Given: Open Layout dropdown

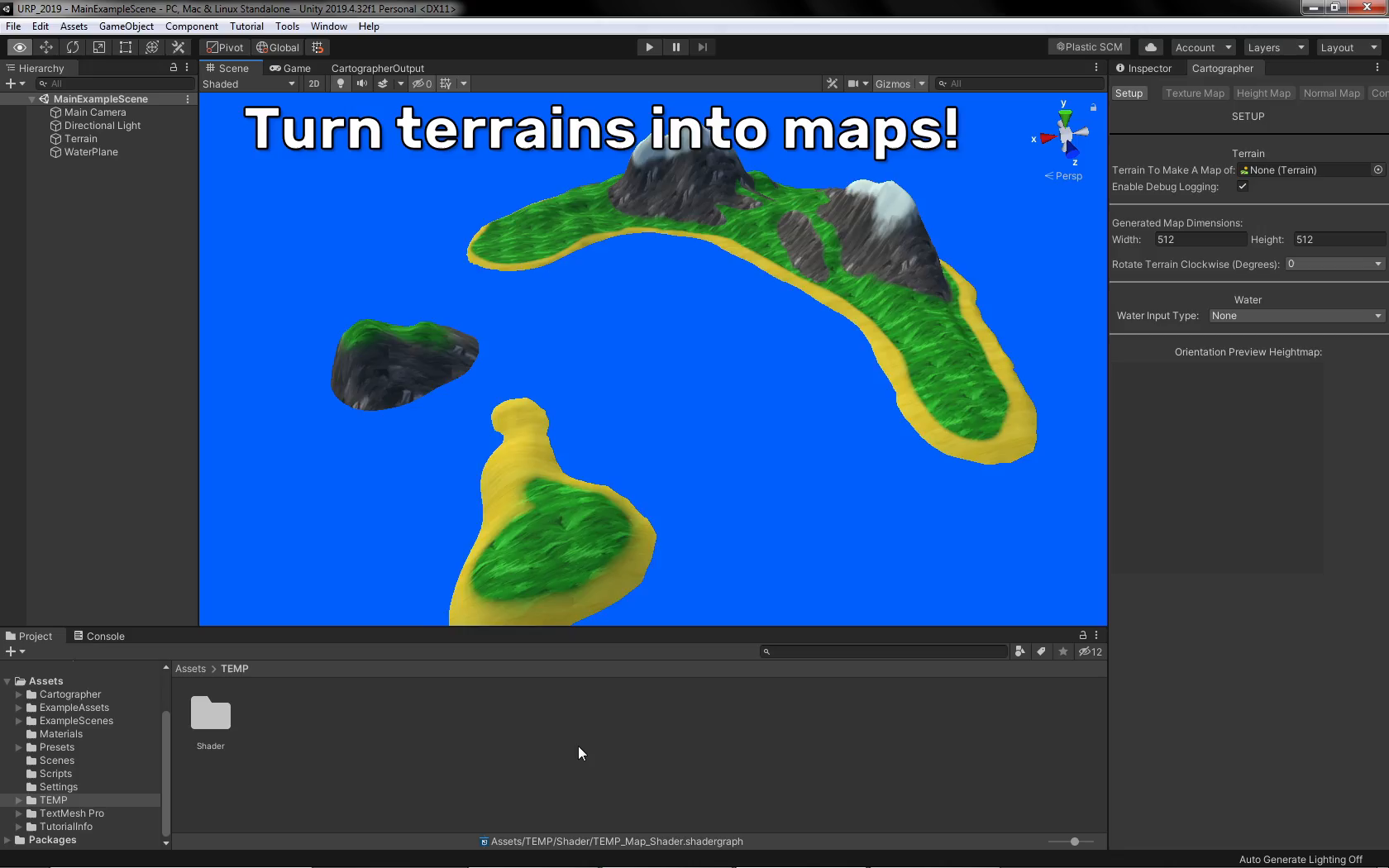Looking at the screenshot, I should (1349, 47).
